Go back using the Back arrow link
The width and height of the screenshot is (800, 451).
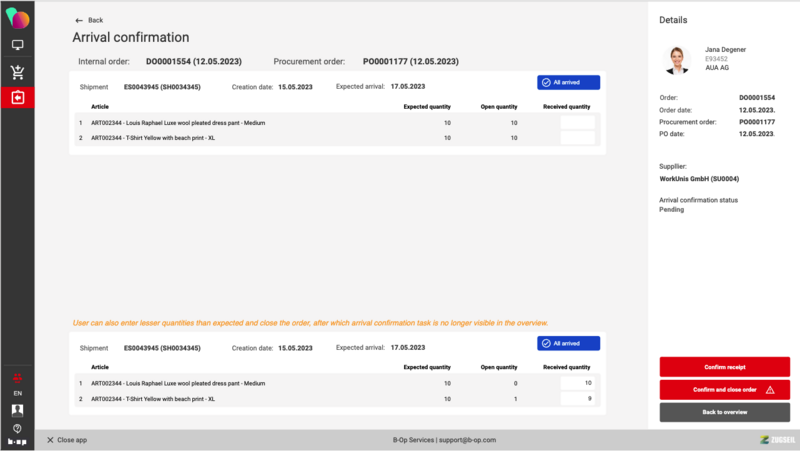(89, 20)
